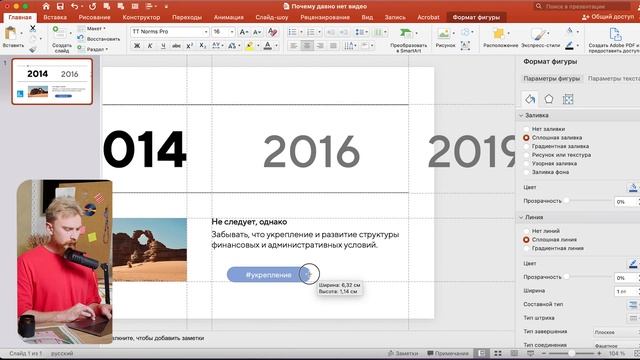Open the Раздел section dropdown
The image size is (640, 360).
point(93,49)
